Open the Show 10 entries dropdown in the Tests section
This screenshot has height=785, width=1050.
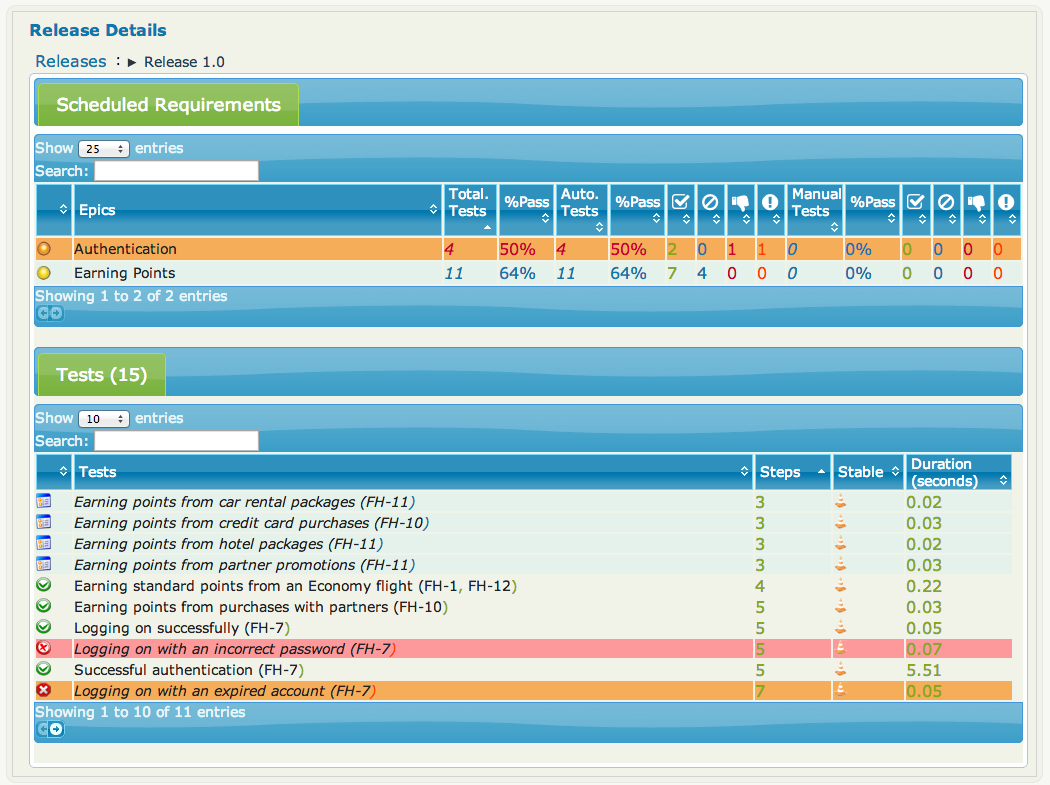click(x=103, y=418)
